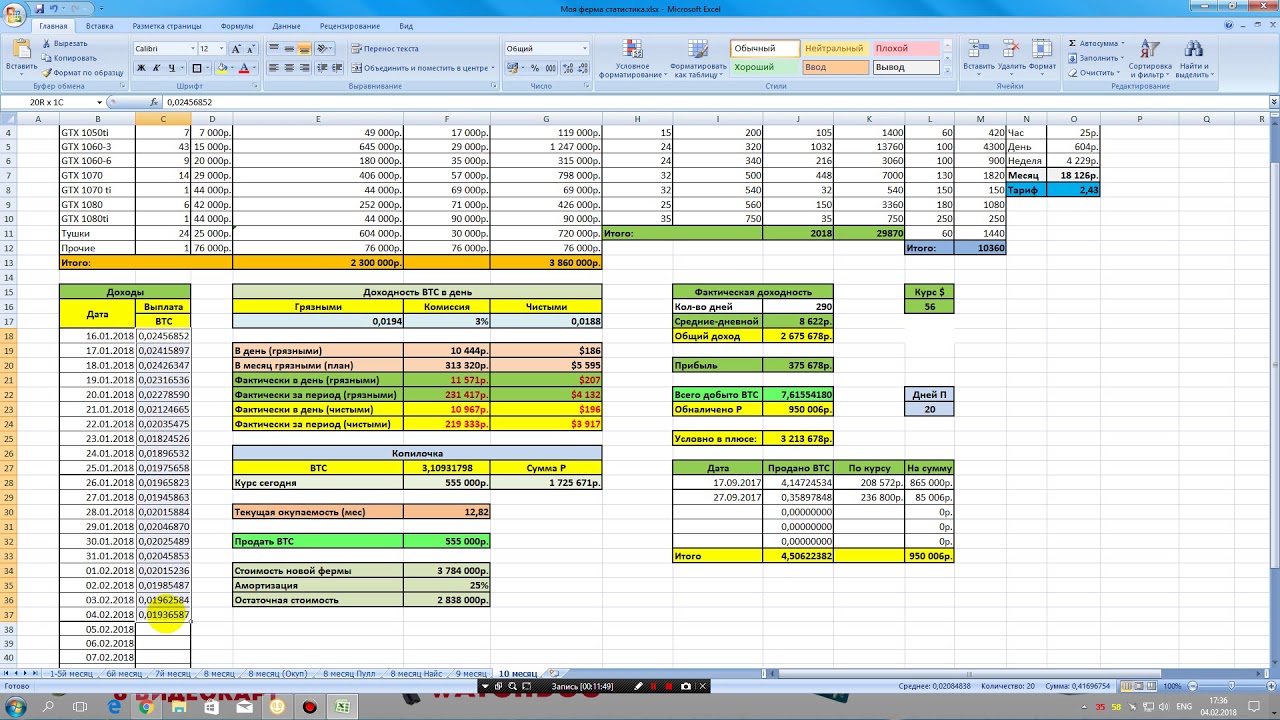Undo last action in quick access toolbar
Screen dimensions: 1280x720
click(54, 8)
